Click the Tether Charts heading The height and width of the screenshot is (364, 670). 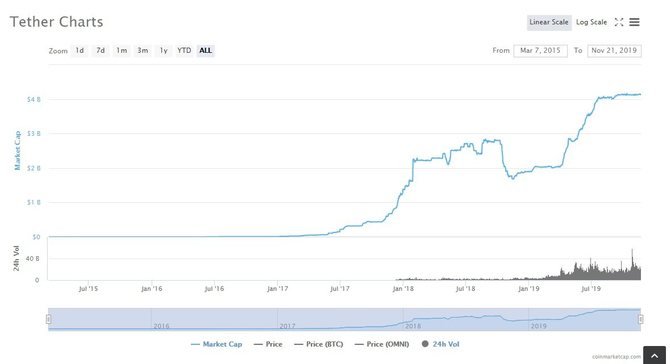point(56,22)
